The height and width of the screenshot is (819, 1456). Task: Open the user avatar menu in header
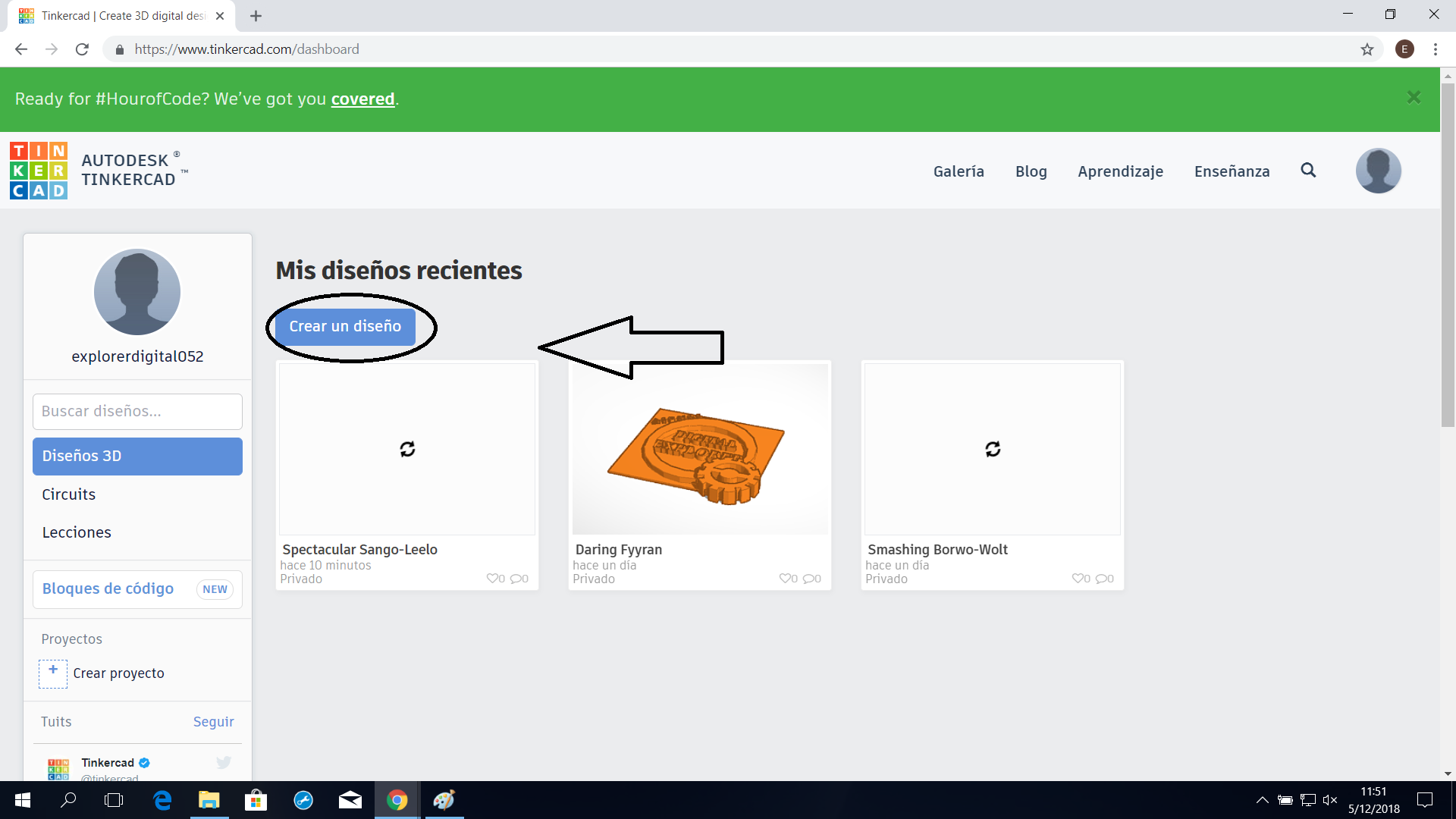coord(1378,171)
